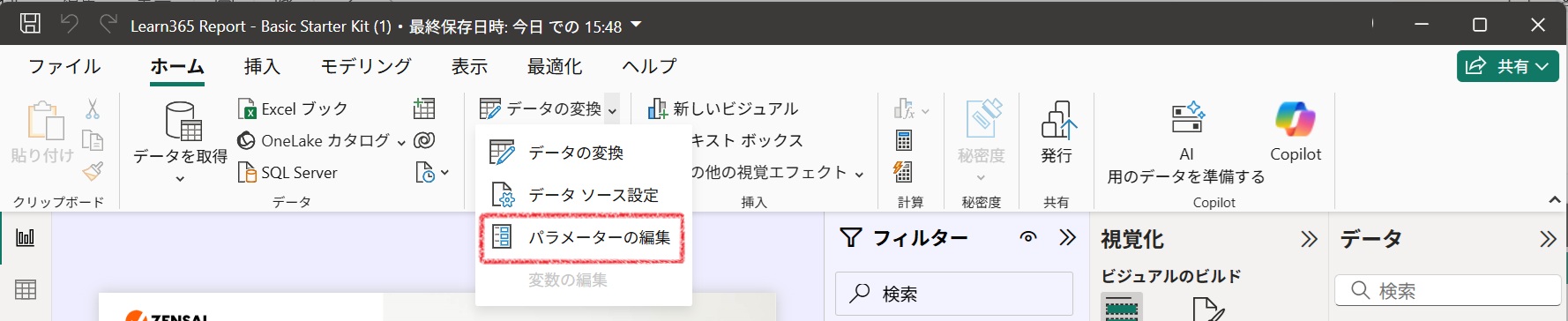Collapse the データ pane with double chevron
1568x321 pixels.
click(x=1548, y=239)
